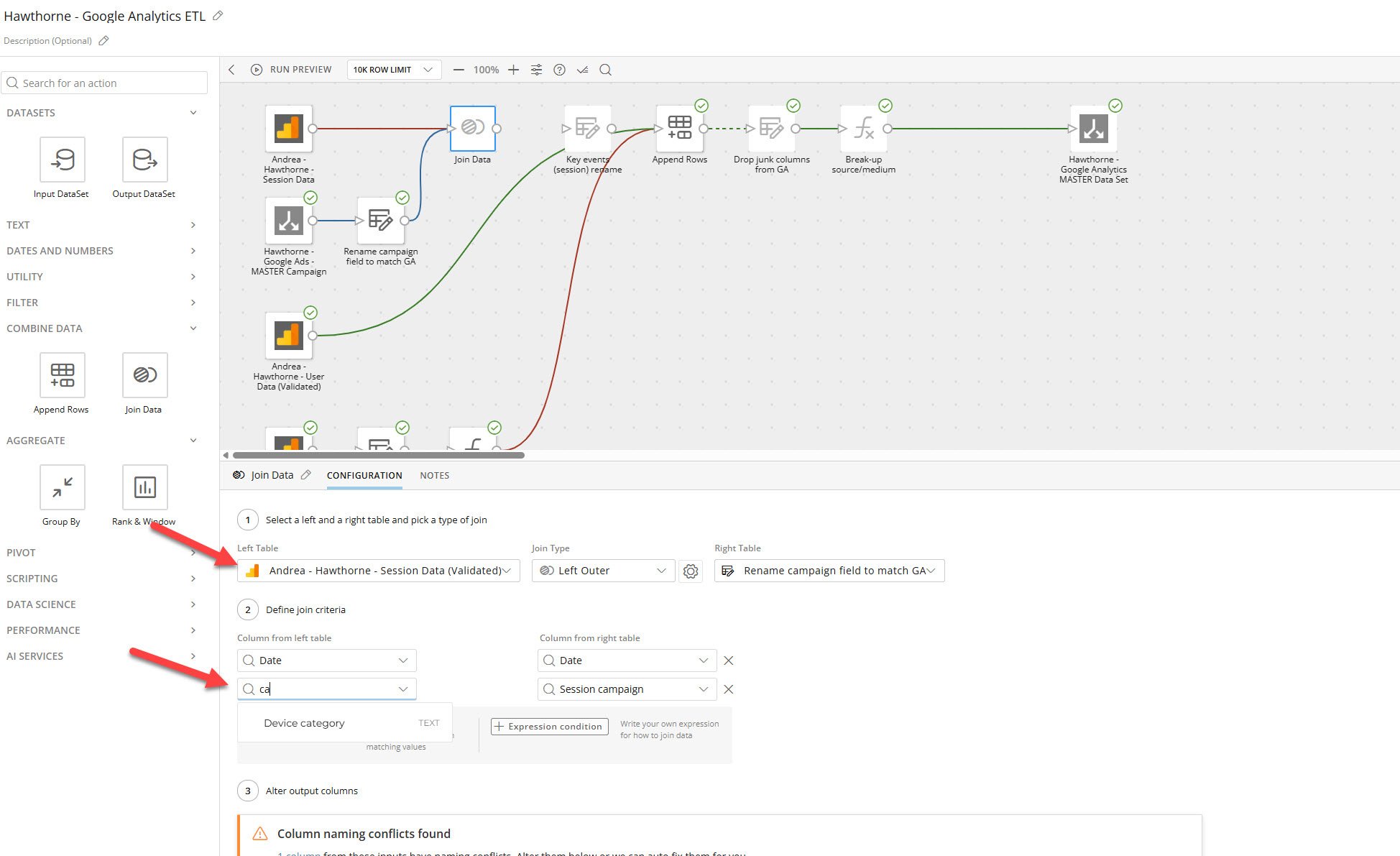Viewport: 1400px width, 856px height.
Task: Click the Join Data node on canvas
Action: click(472, 129)
